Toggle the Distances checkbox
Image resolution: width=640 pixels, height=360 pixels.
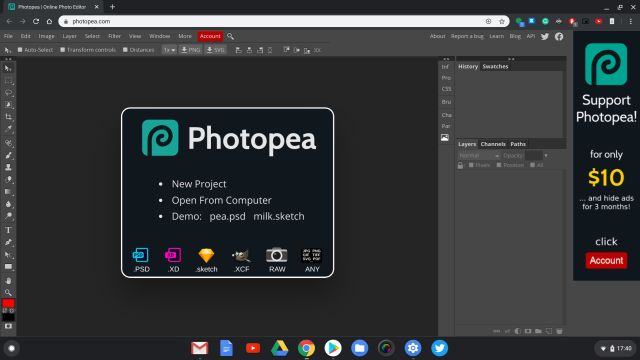125,50
